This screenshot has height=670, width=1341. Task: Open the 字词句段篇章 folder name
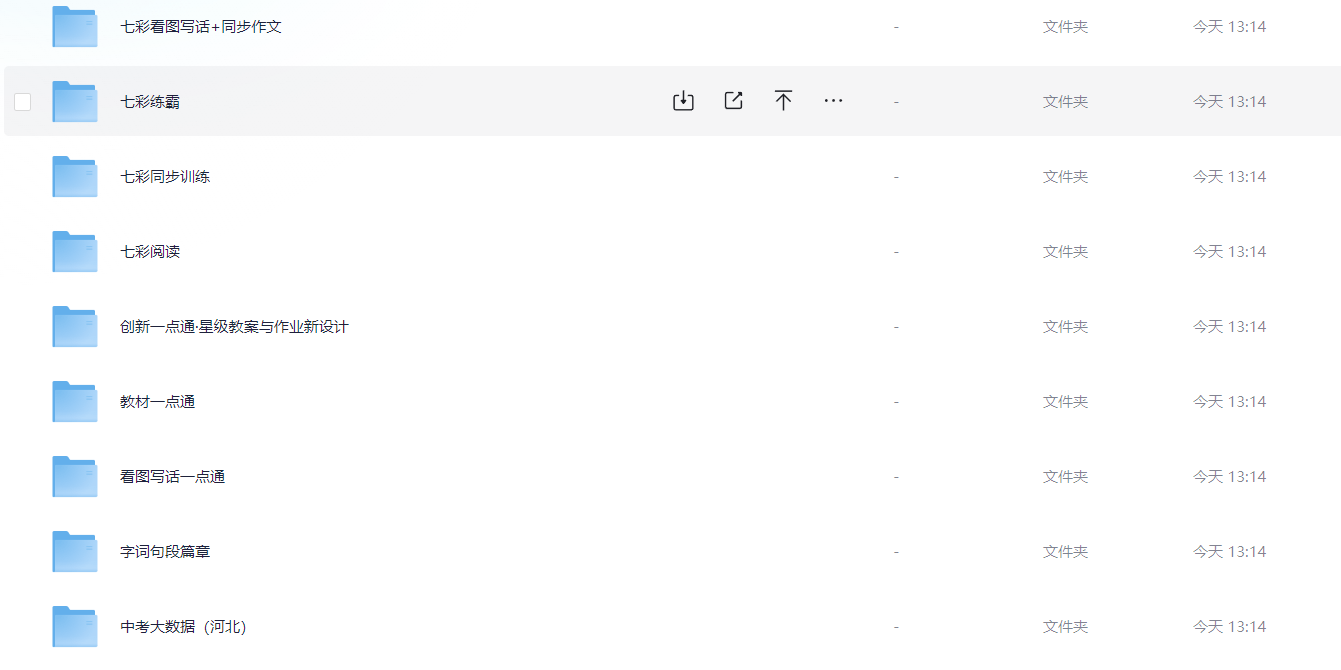click(165, 552)
